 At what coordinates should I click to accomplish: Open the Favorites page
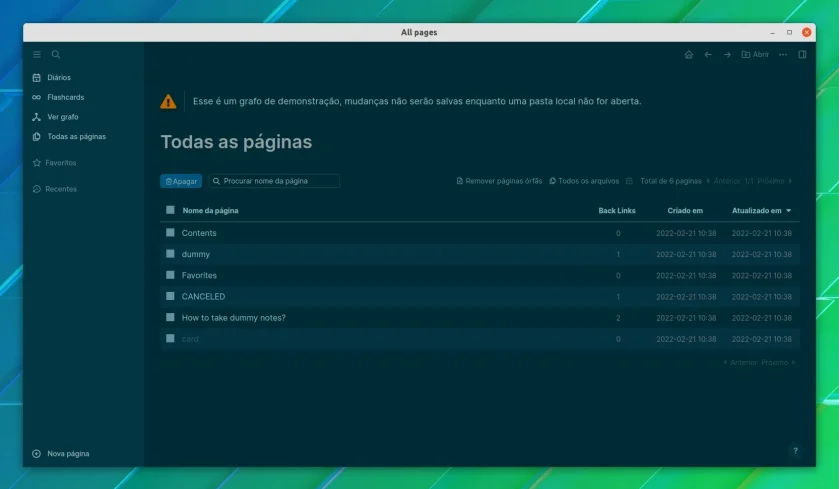pos(199,275)
